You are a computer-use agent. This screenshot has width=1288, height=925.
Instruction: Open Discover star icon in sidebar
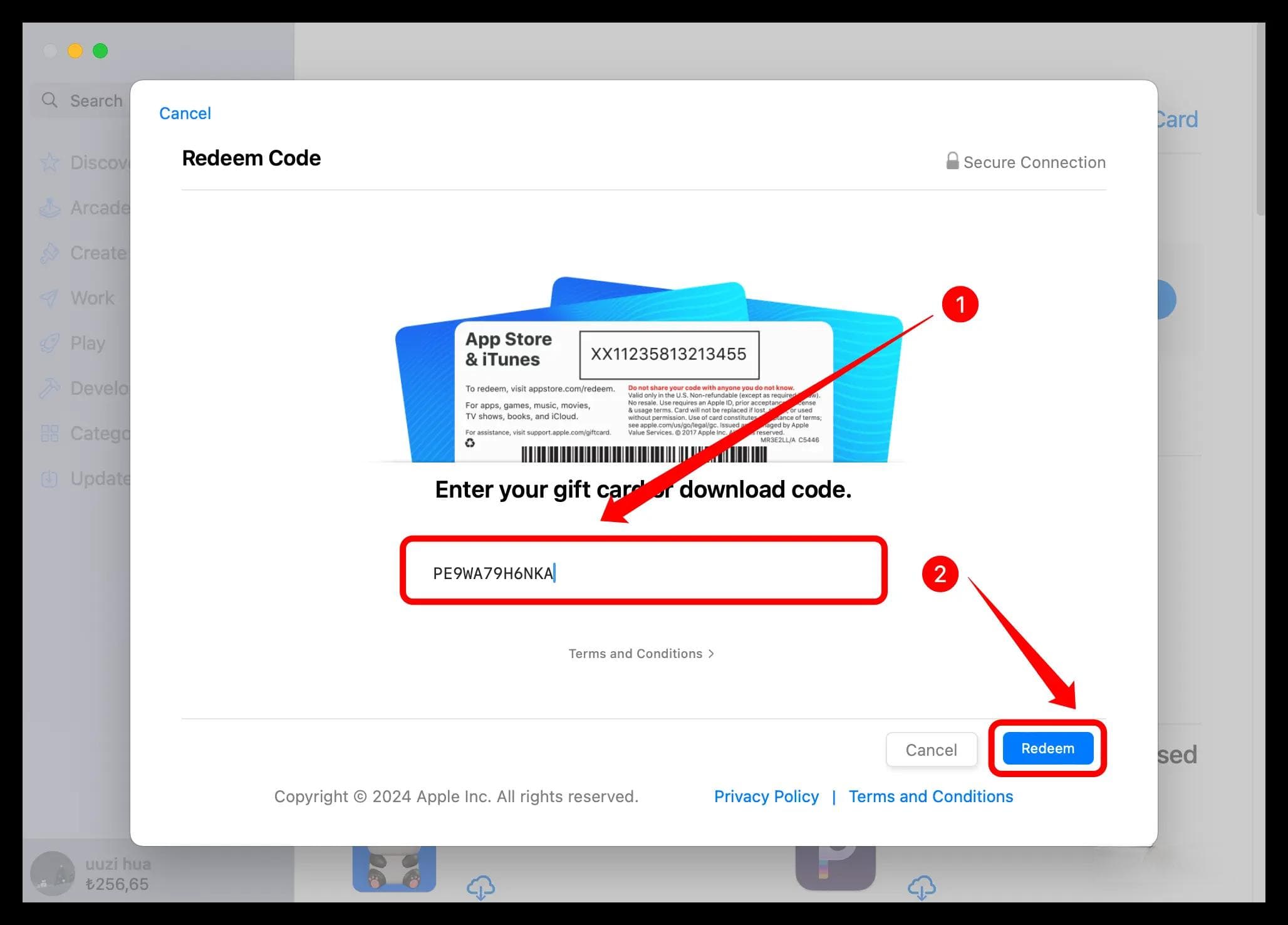(49, 162)
